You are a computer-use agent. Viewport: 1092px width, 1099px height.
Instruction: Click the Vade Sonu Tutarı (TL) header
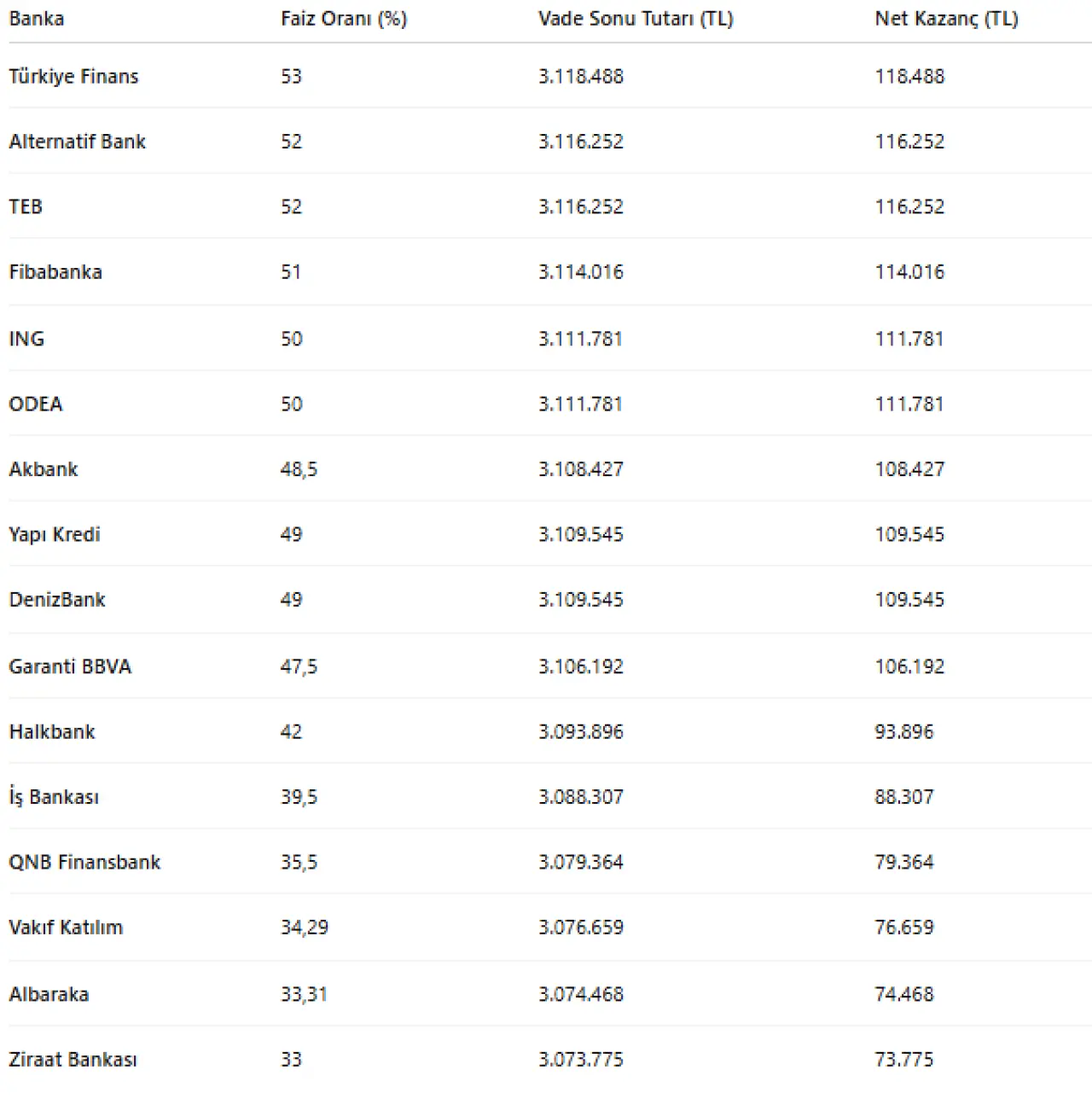636,19
